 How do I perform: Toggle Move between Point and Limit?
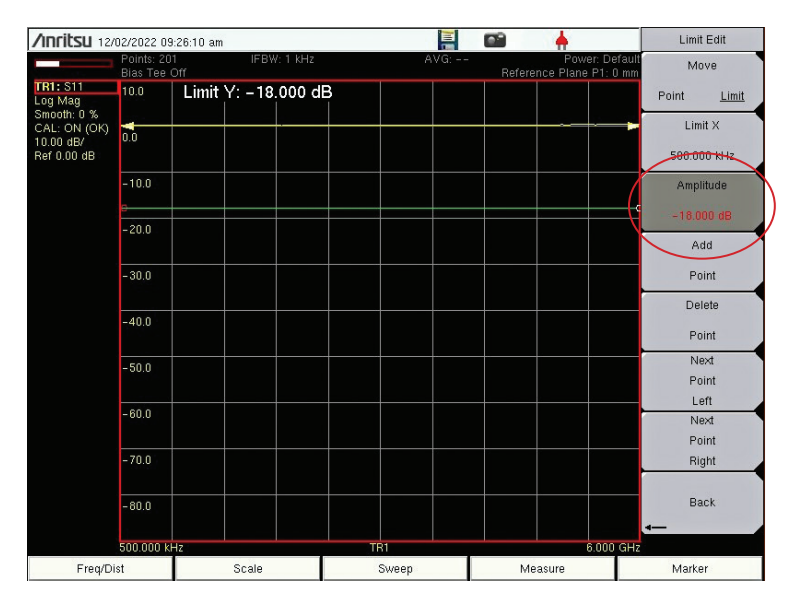701,81
